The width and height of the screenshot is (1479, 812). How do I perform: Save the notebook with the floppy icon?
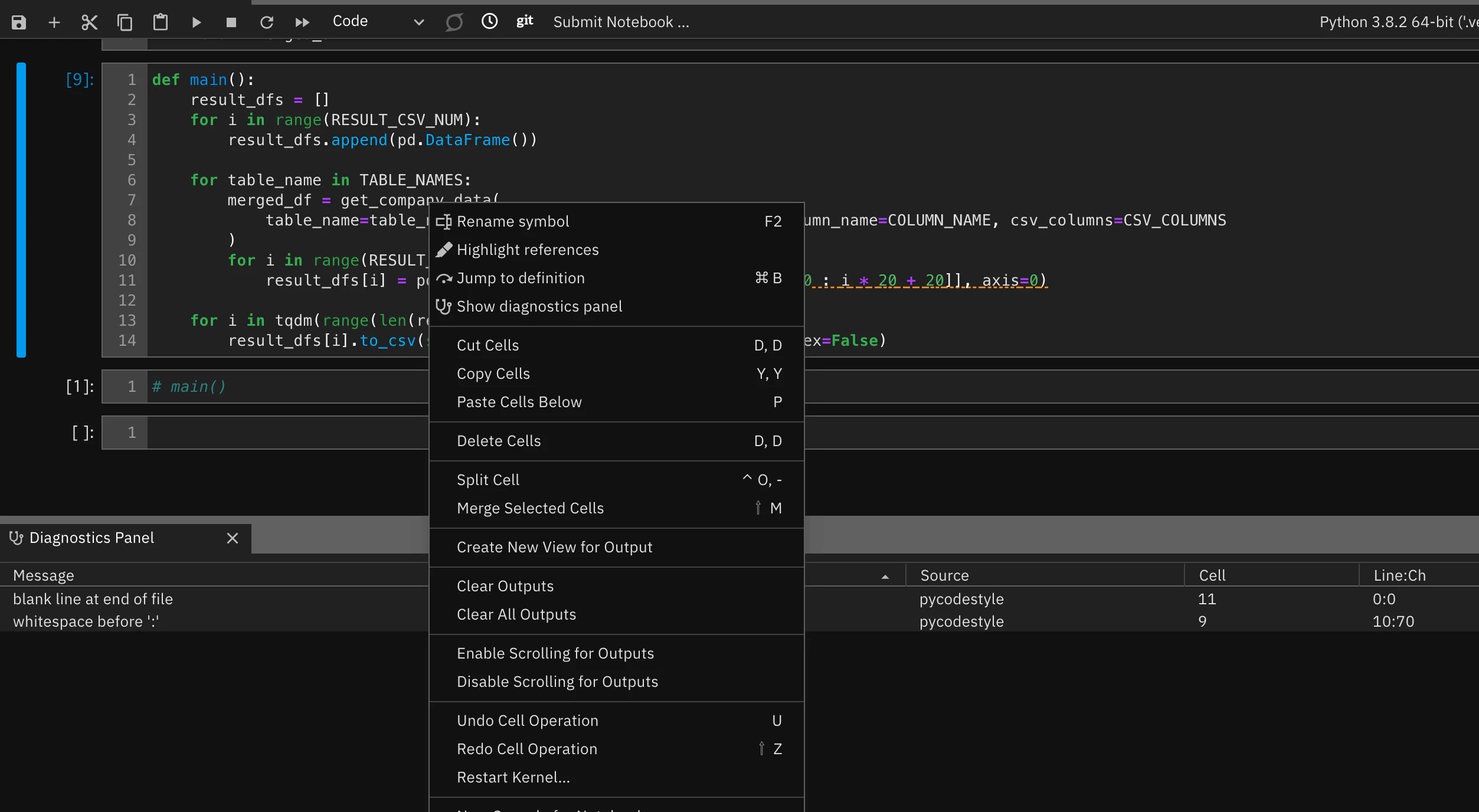(19, 22)
